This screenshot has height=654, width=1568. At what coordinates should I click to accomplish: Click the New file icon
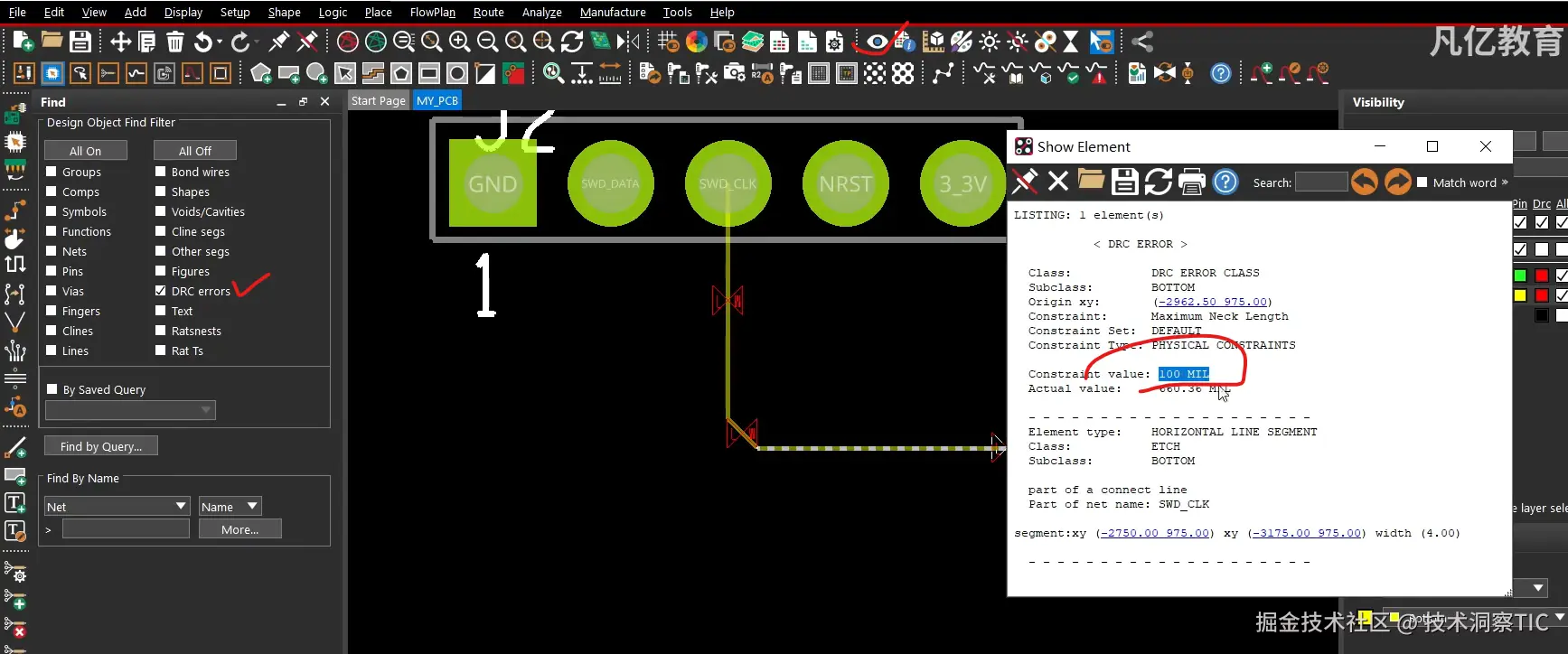23,42
